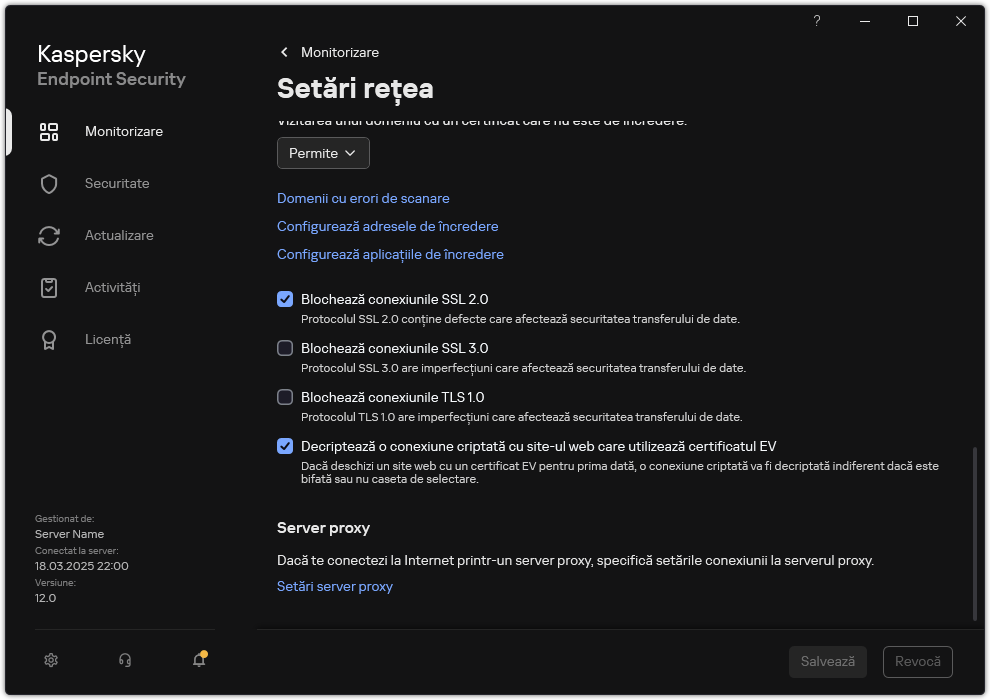Go back using the Monitorizare chevron

tap(284, 52)
